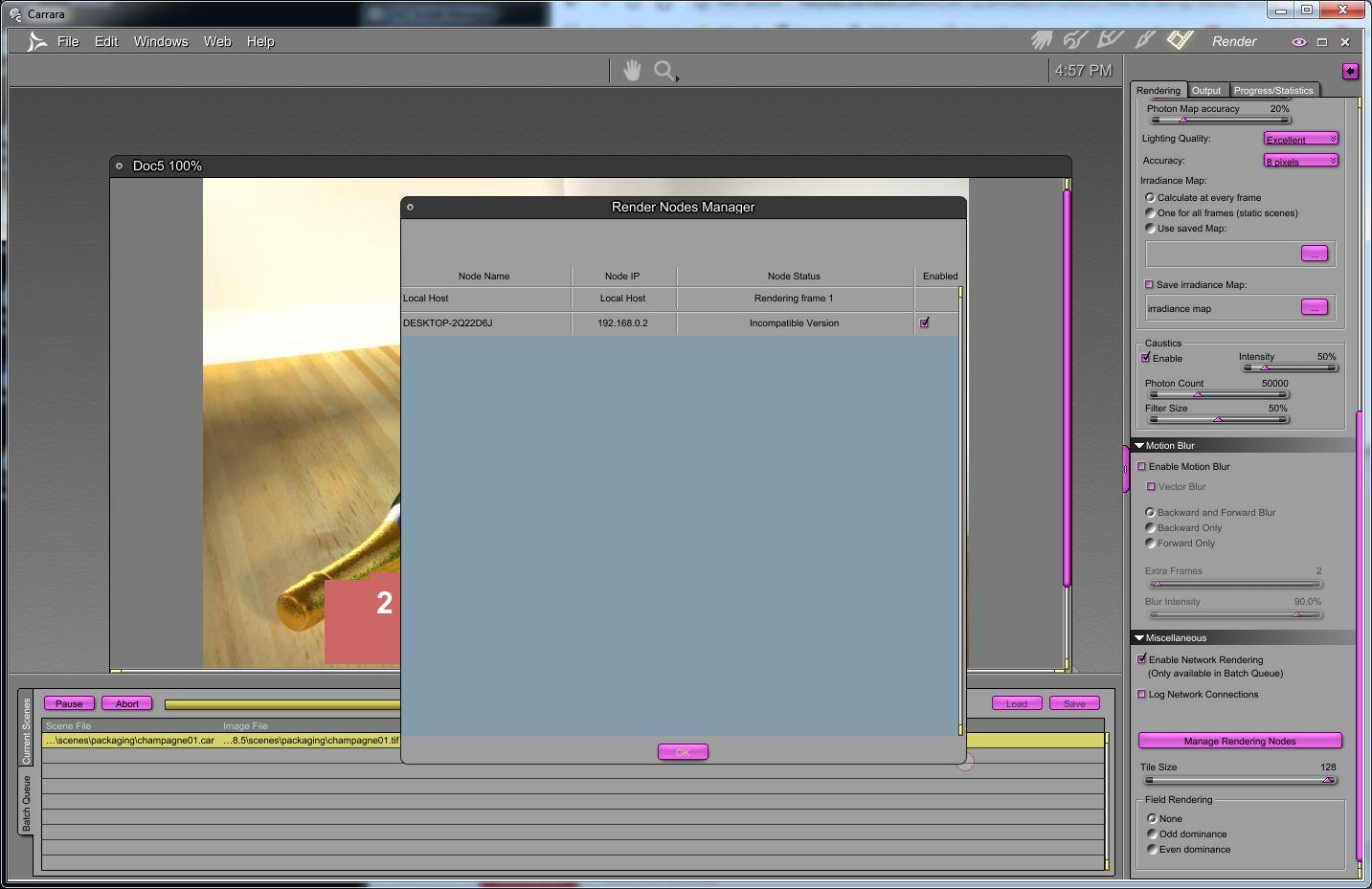Select One for all frames option
This screenshot has height=889, width=1372.
pyautogui.click(x=1150, y=212)
